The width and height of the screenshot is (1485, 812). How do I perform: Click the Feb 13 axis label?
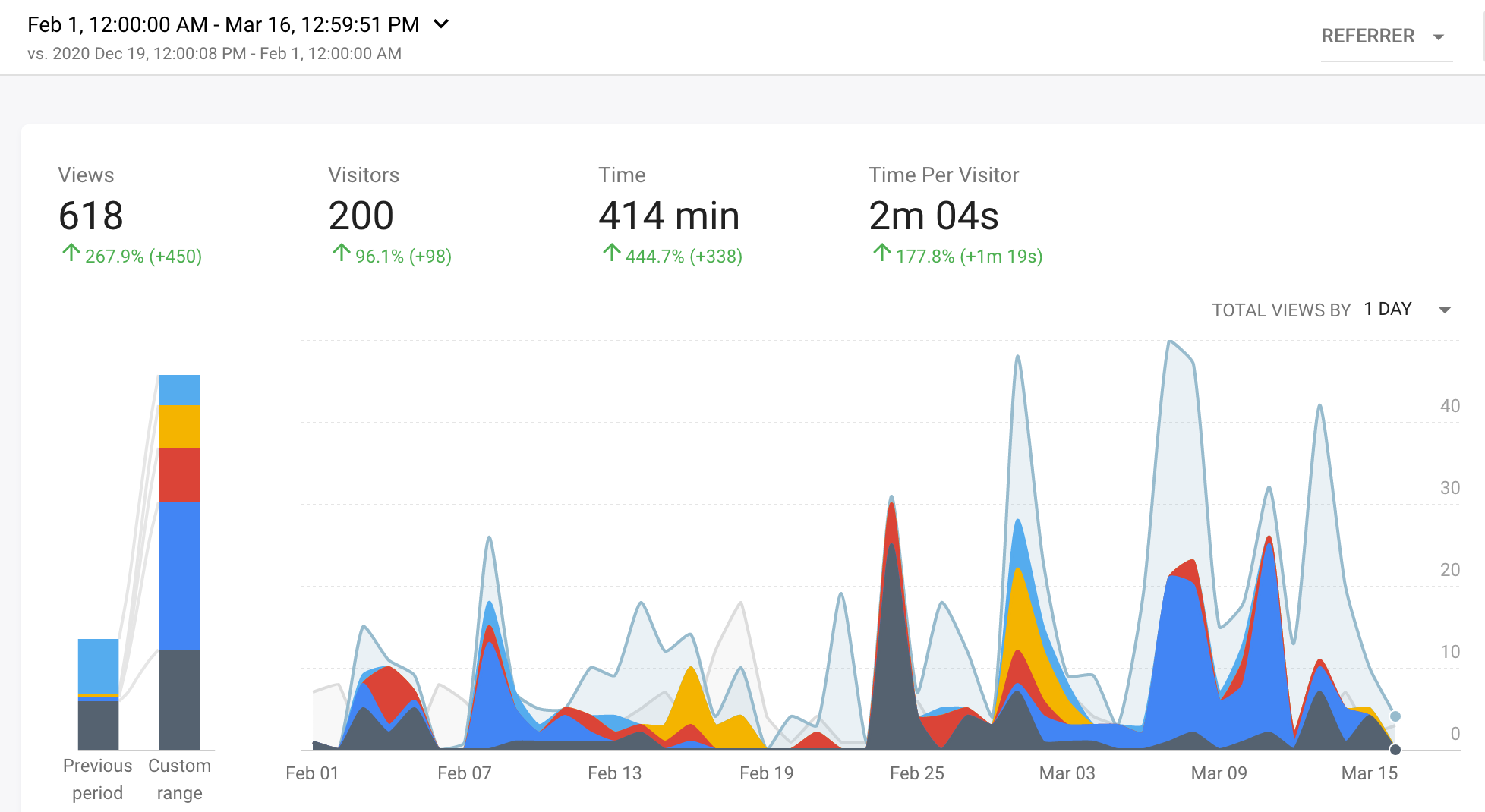click(615, 773)
